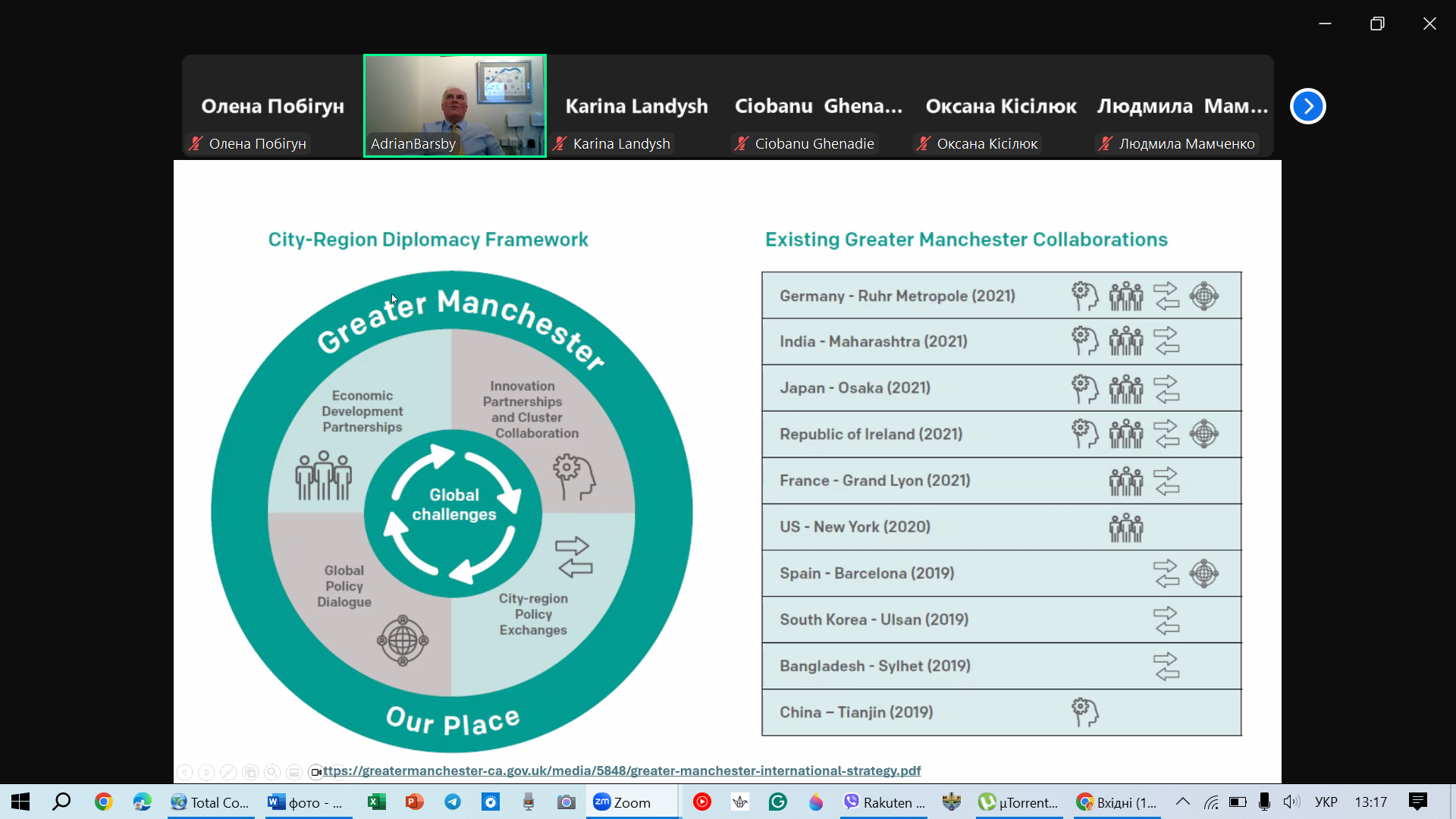Click the slideshow previous slide control

pos(184,772)
